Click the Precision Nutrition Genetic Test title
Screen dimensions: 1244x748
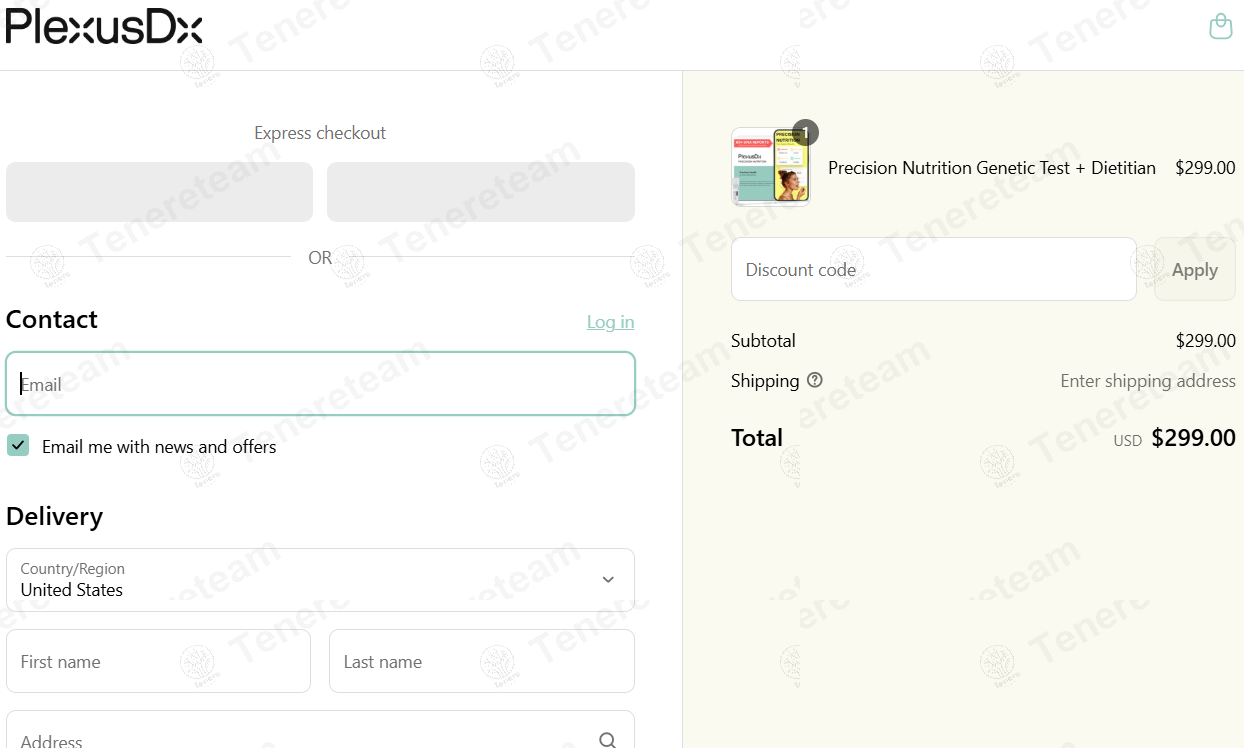click(991, 168)
